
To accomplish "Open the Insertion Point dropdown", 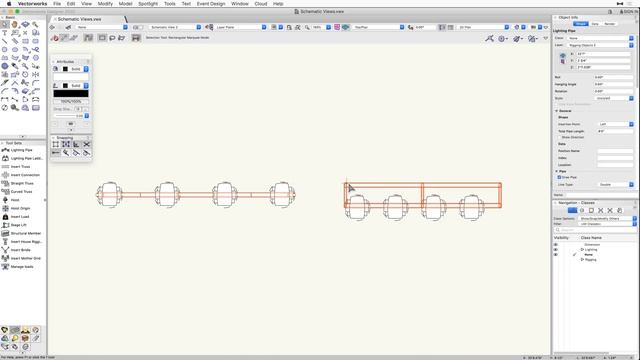I will click(x=616, y=124).
